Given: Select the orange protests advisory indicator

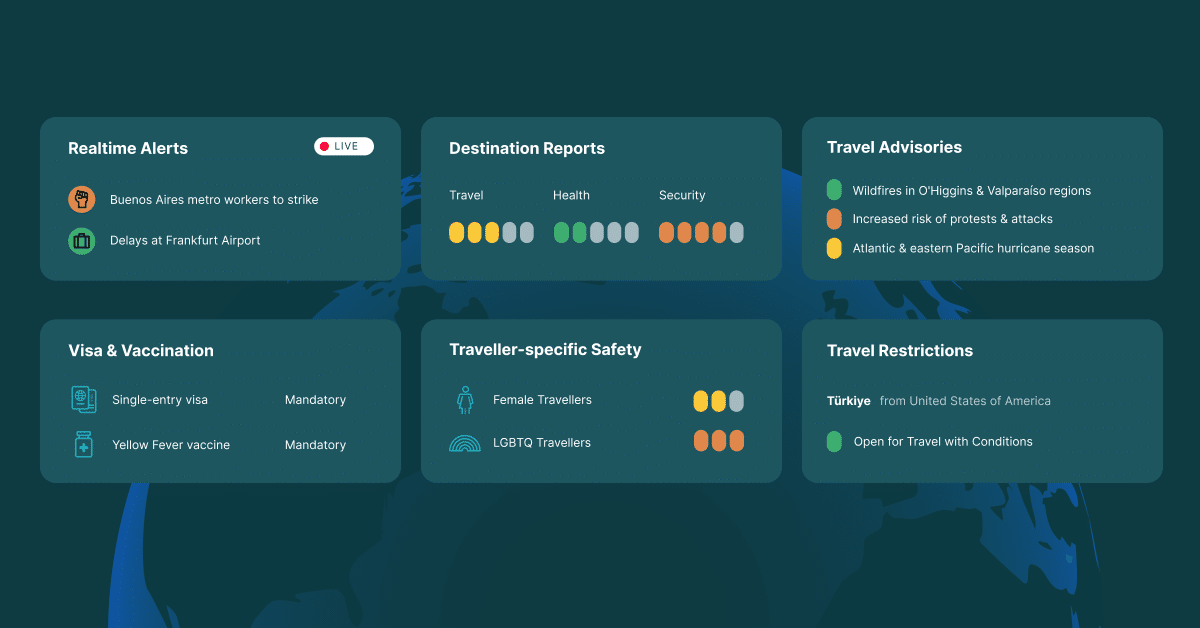Looking at the screenshot, I should tap(834, 218).
